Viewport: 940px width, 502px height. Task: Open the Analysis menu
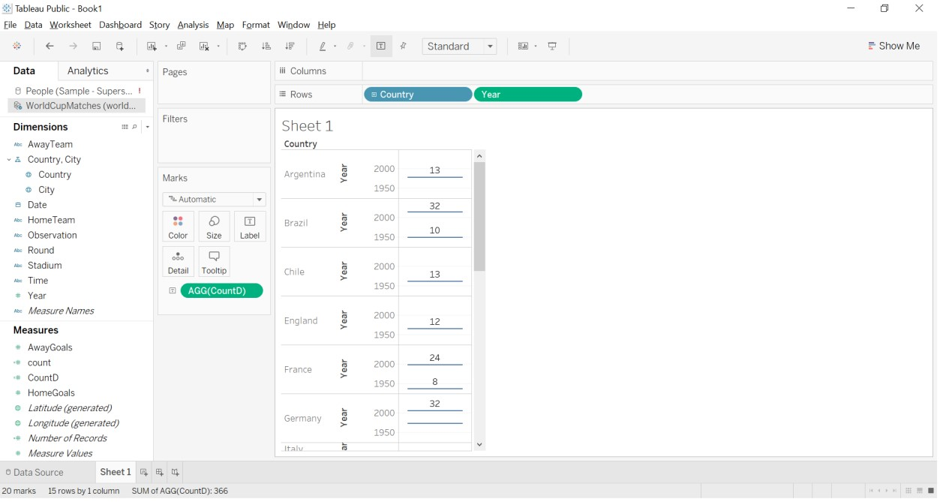(193, 25)
